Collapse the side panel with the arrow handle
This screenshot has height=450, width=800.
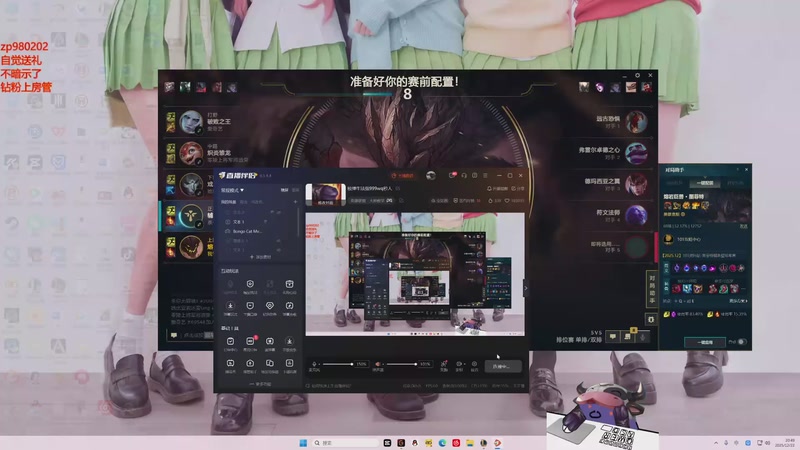point(526,288)
